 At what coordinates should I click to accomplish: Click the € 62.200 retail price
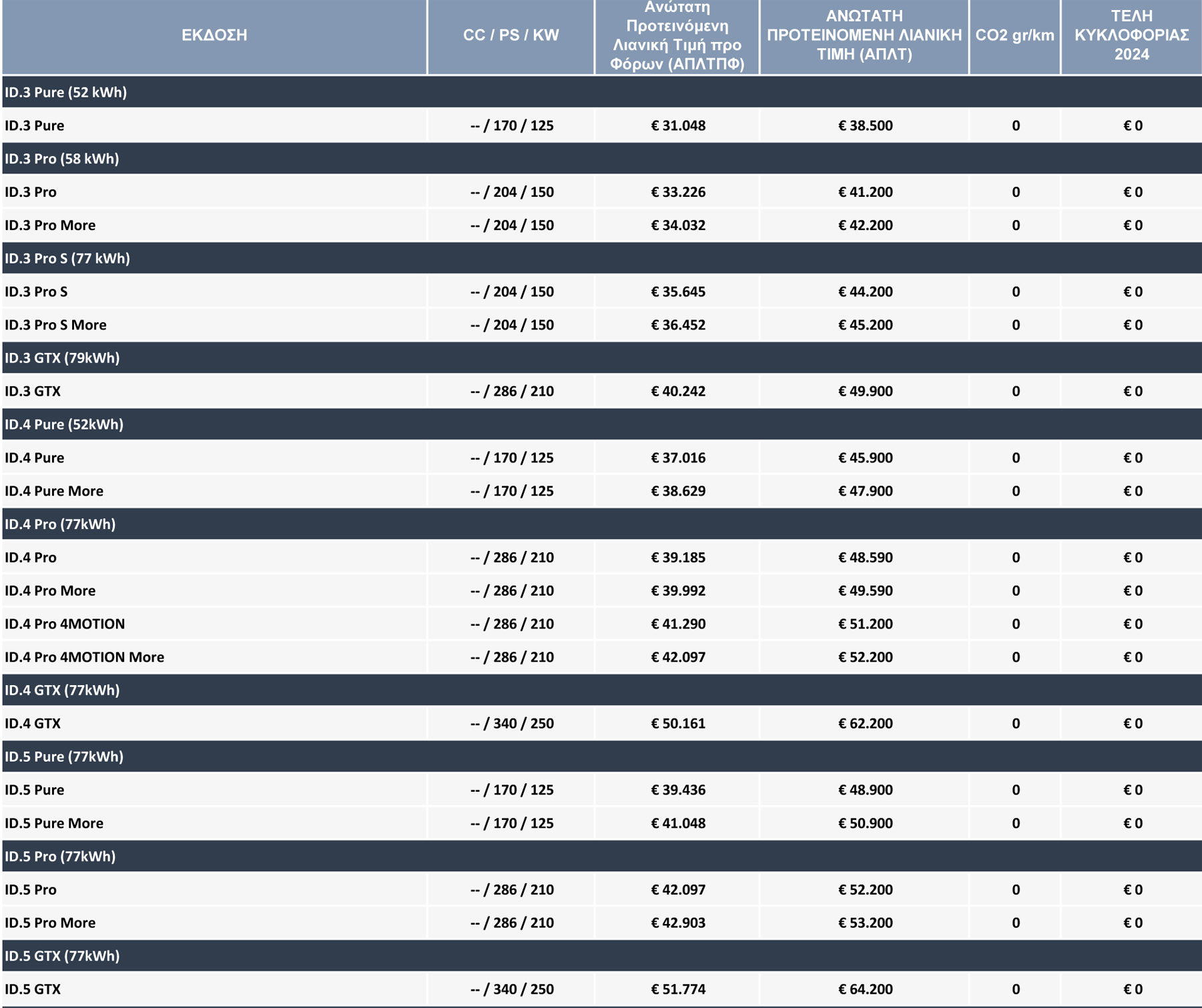pyautogui.click(x=865, y=724)
